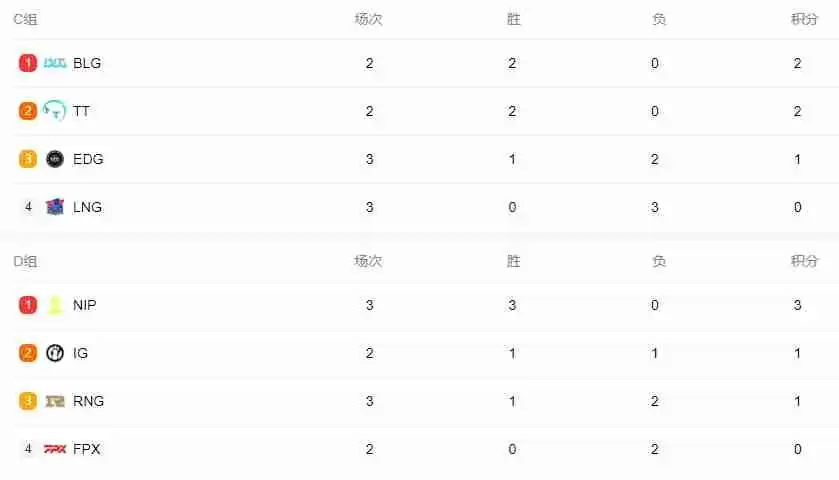Viewport: 839px width, 480px height.
Task: Click the IG team logo
Action: tap(55, 353)
